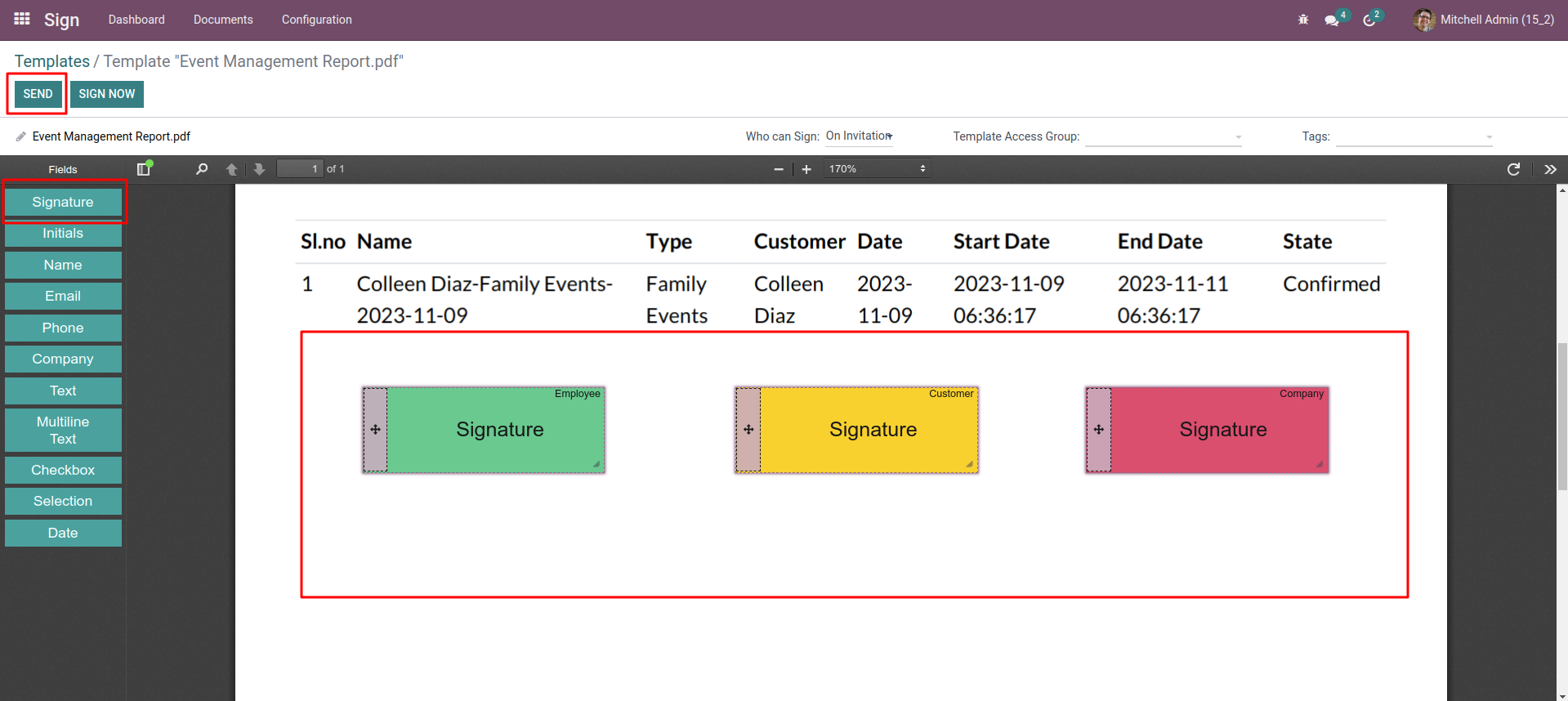Open the PDF find search tool
Screen dimensions: 1568x701
click(x=202, y=169)
